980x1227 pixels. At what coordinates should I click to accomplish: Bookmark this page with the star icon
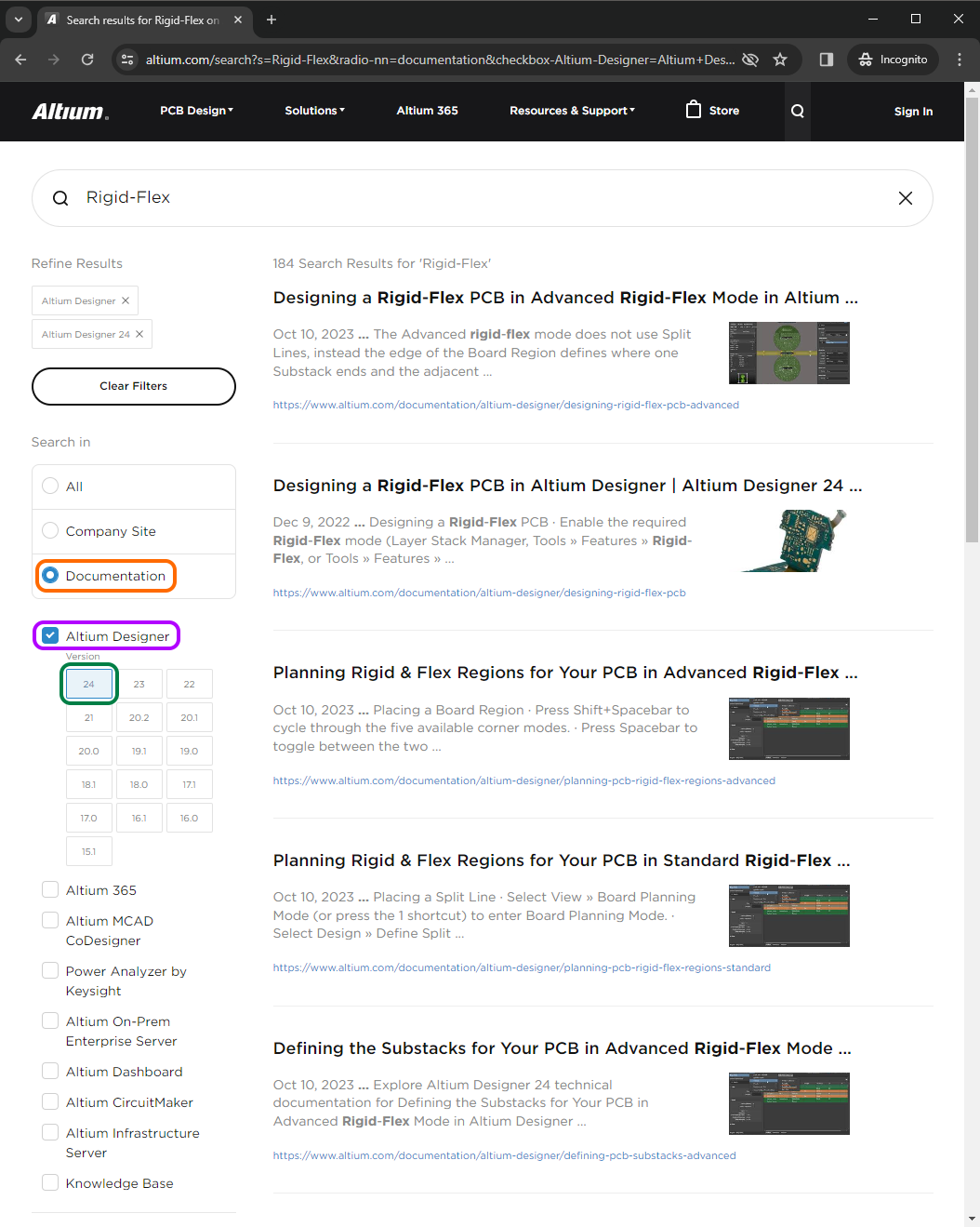coord(780,60)
